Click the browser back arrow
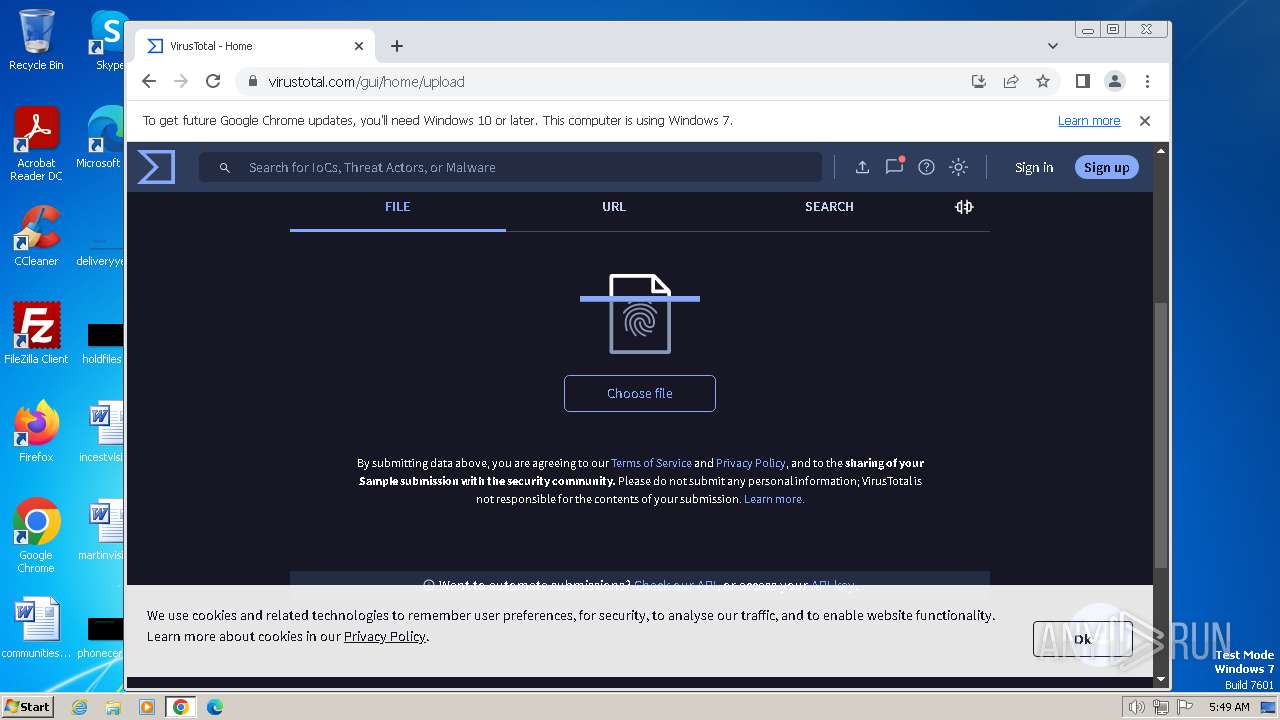The width and height of the screenshot is (1280, 720). coord(149,81)
